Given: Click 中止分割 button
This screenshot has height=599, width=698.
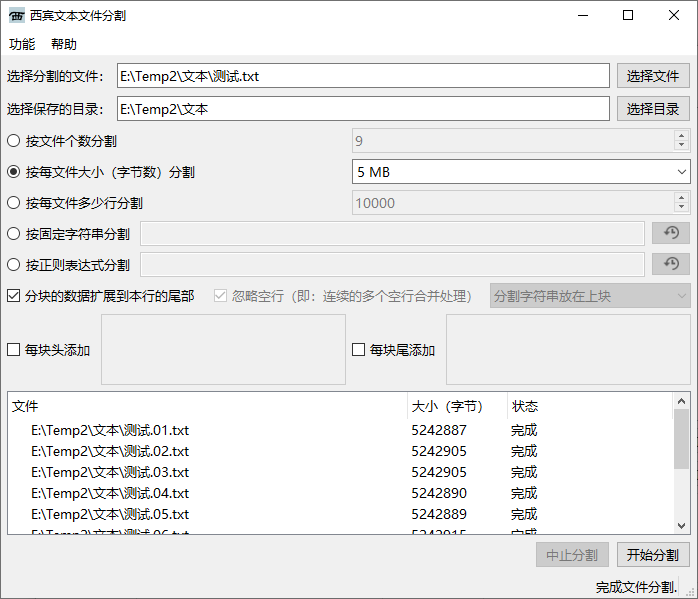Looking at the screenshot, I should (x=572, y=554).
